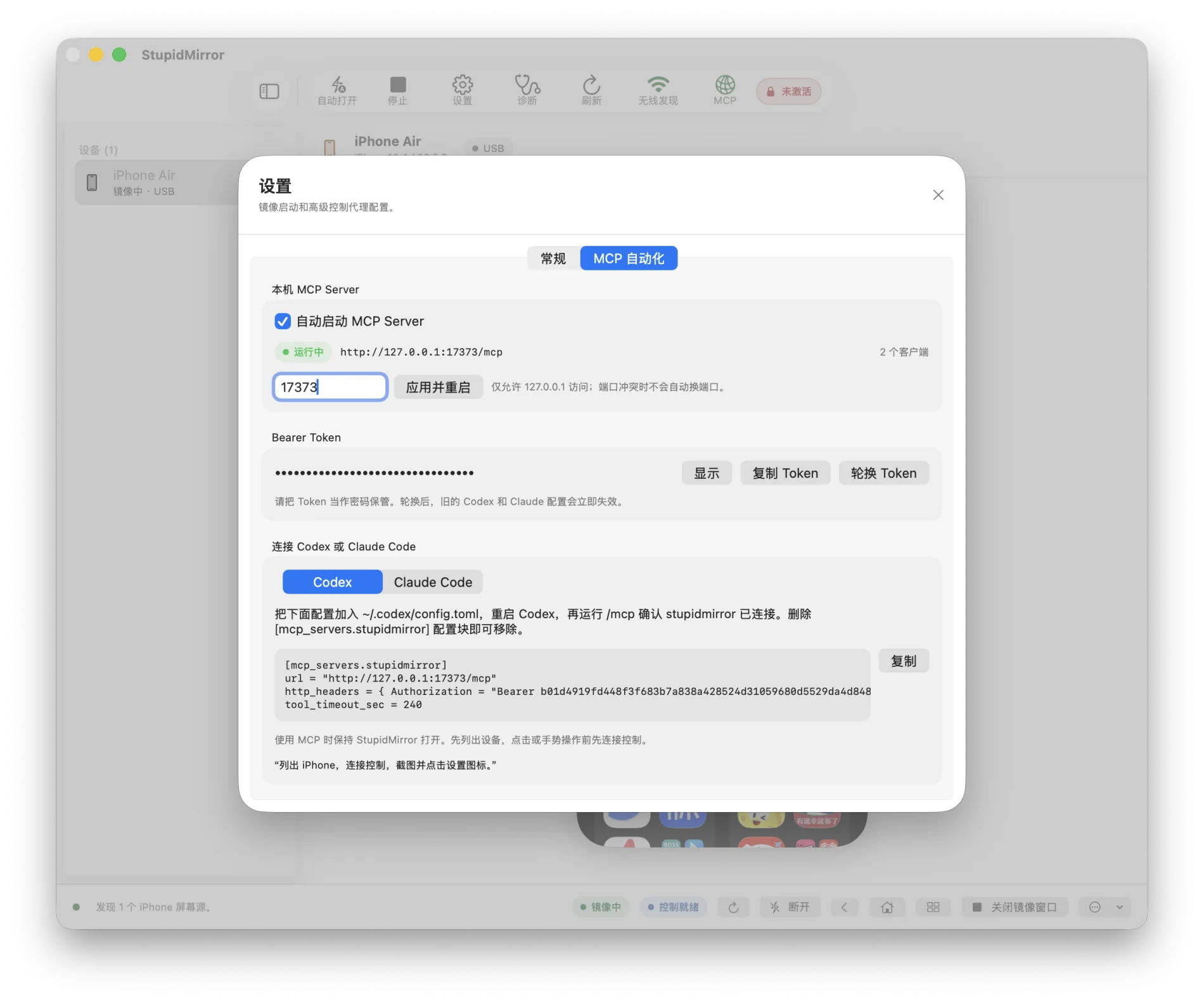
Task: Click the 复制 Token button
Action: pos(785,473)
